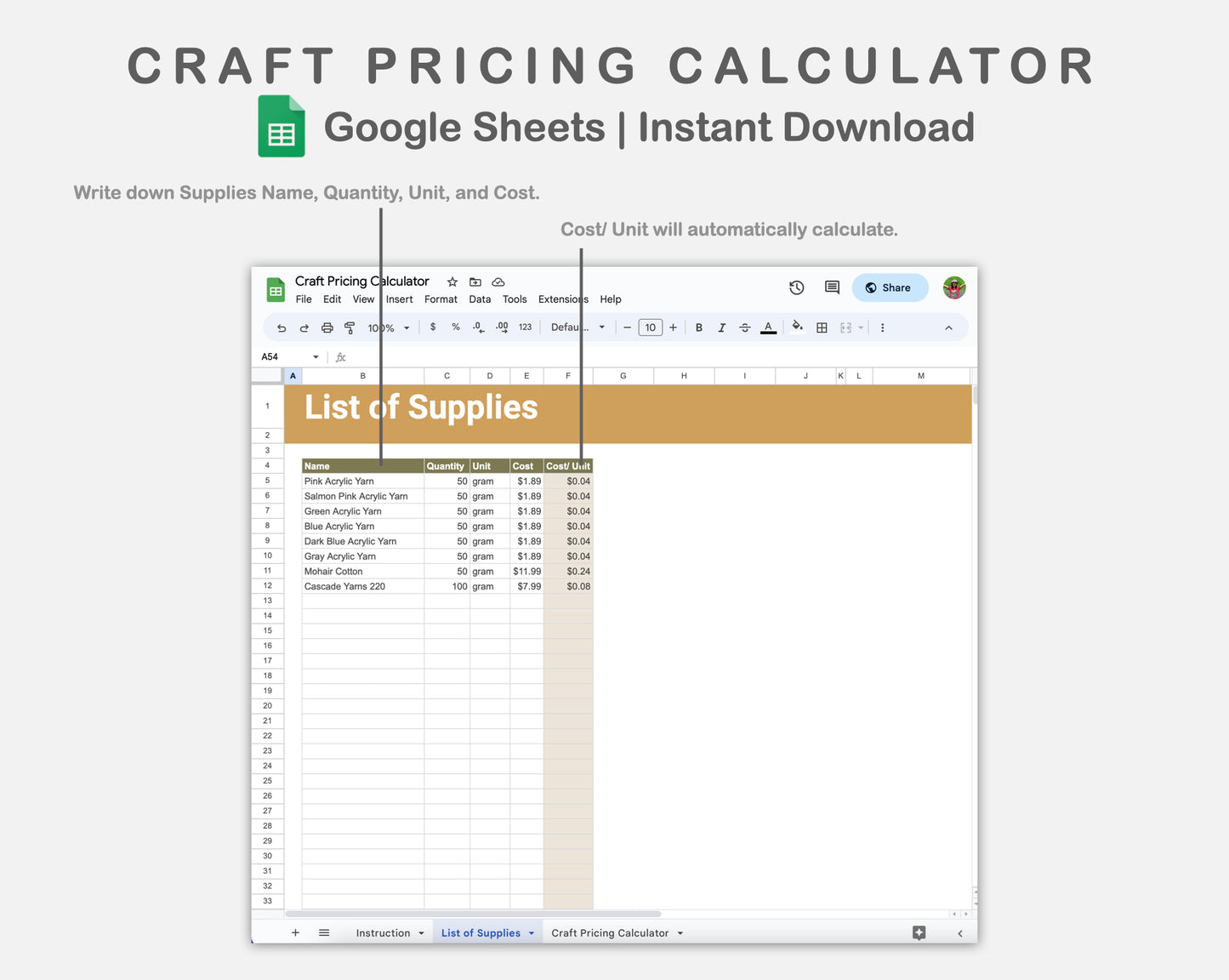Click the borders icon
Viewport: 1229px width, 980px height.
click(822, 327)
